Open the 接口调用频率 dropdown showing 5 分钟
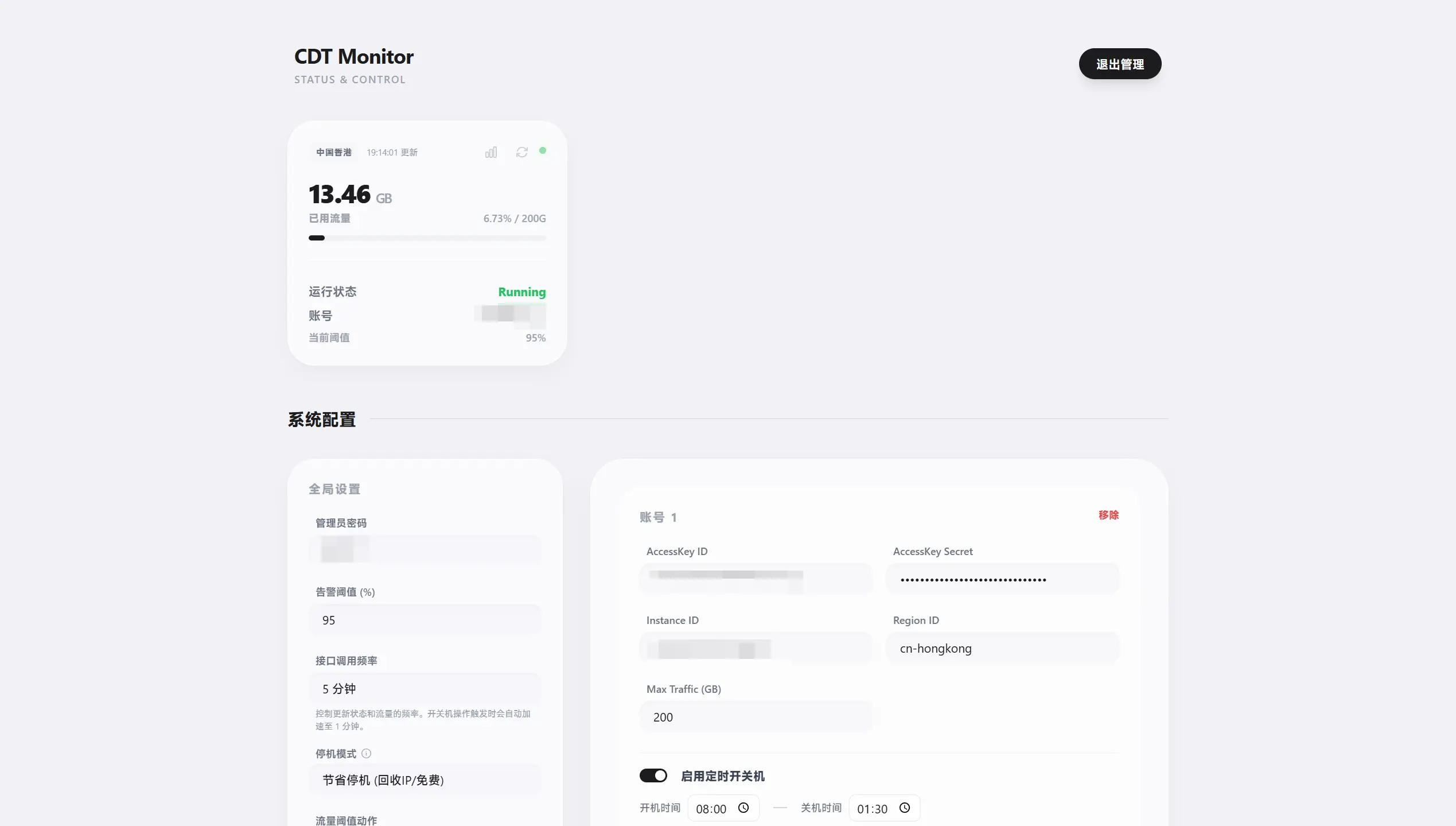The image size is (1456, 826). tap(426, 688)
